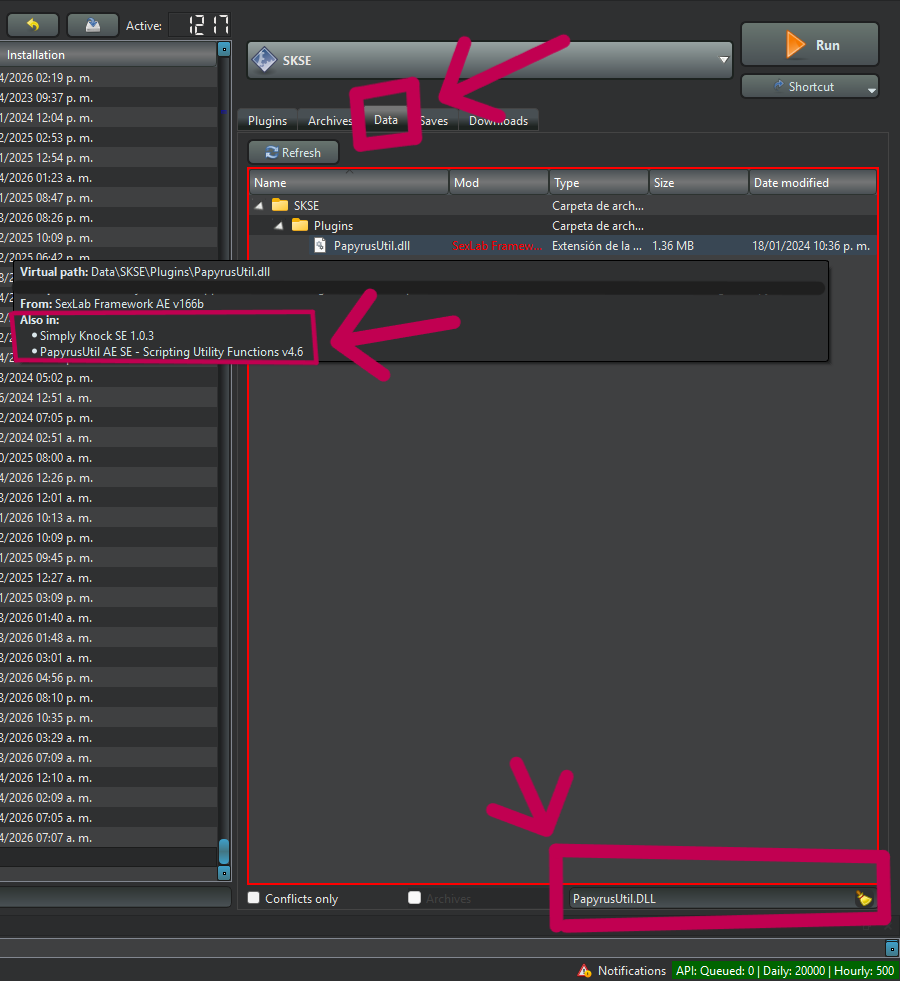Click the Run button
Screen dimensions: 900x981
[810, 44]
